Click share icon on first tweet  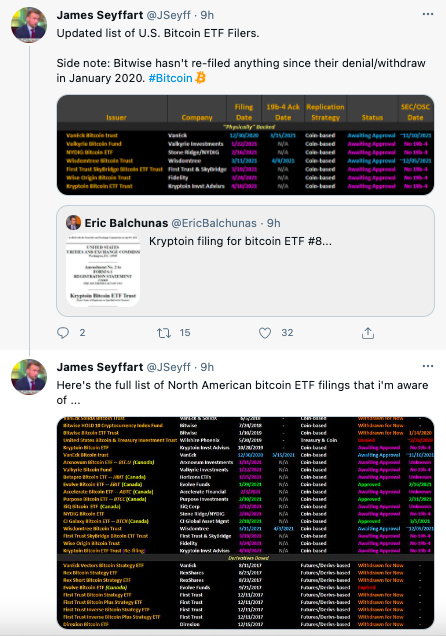(x=368, y=333)
